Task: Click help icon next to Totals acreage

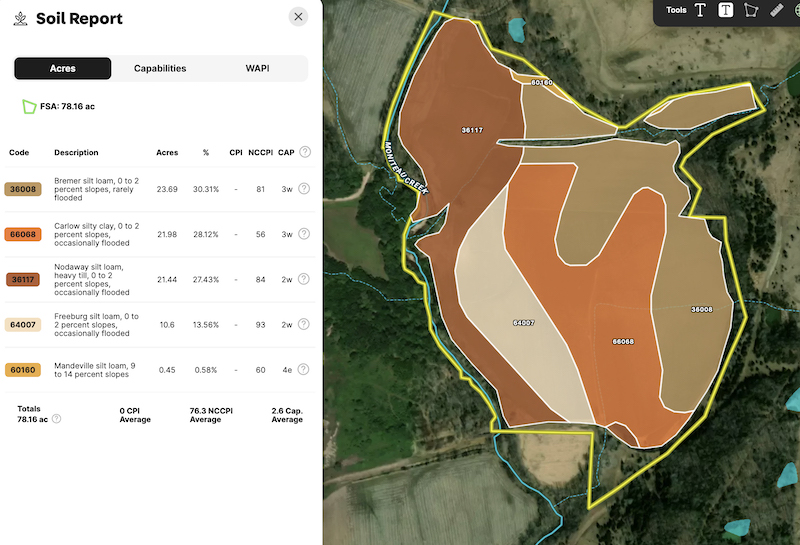Action: click(x=56, y=419)
